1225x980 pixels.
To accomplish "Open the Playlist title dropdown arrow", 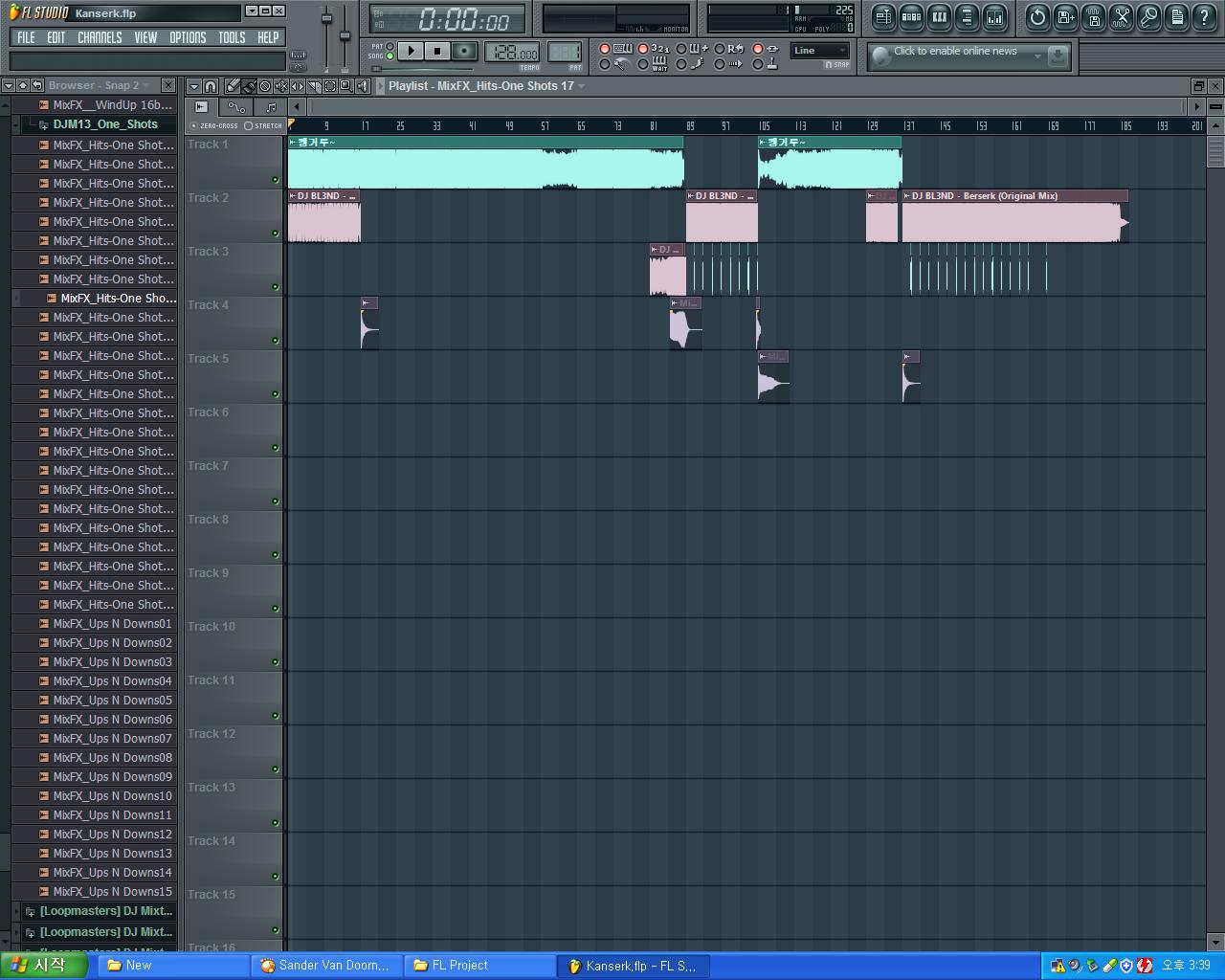I will pyautogui.click(x=581, y=86).
